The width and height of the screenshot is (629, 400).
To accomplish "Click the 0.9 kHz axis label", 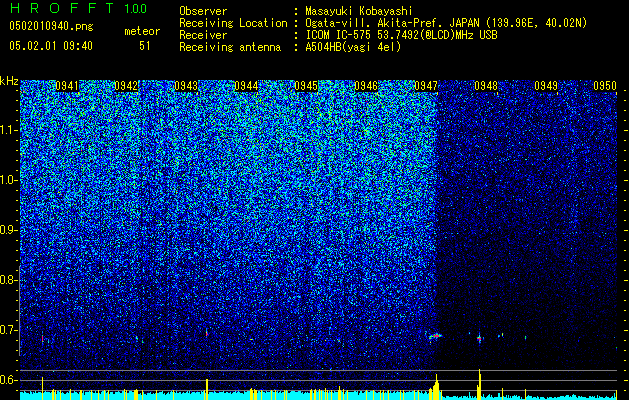I will point(8,230).
